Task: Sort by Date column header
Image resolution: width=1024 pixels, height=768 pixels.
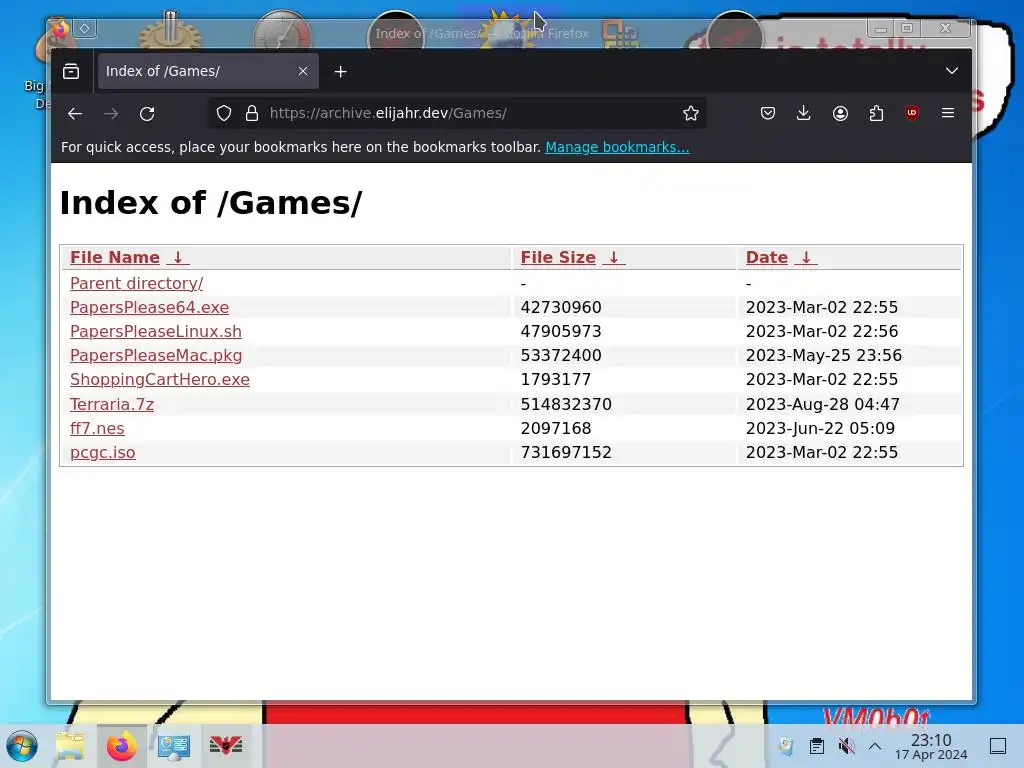Action: [781, 257]
